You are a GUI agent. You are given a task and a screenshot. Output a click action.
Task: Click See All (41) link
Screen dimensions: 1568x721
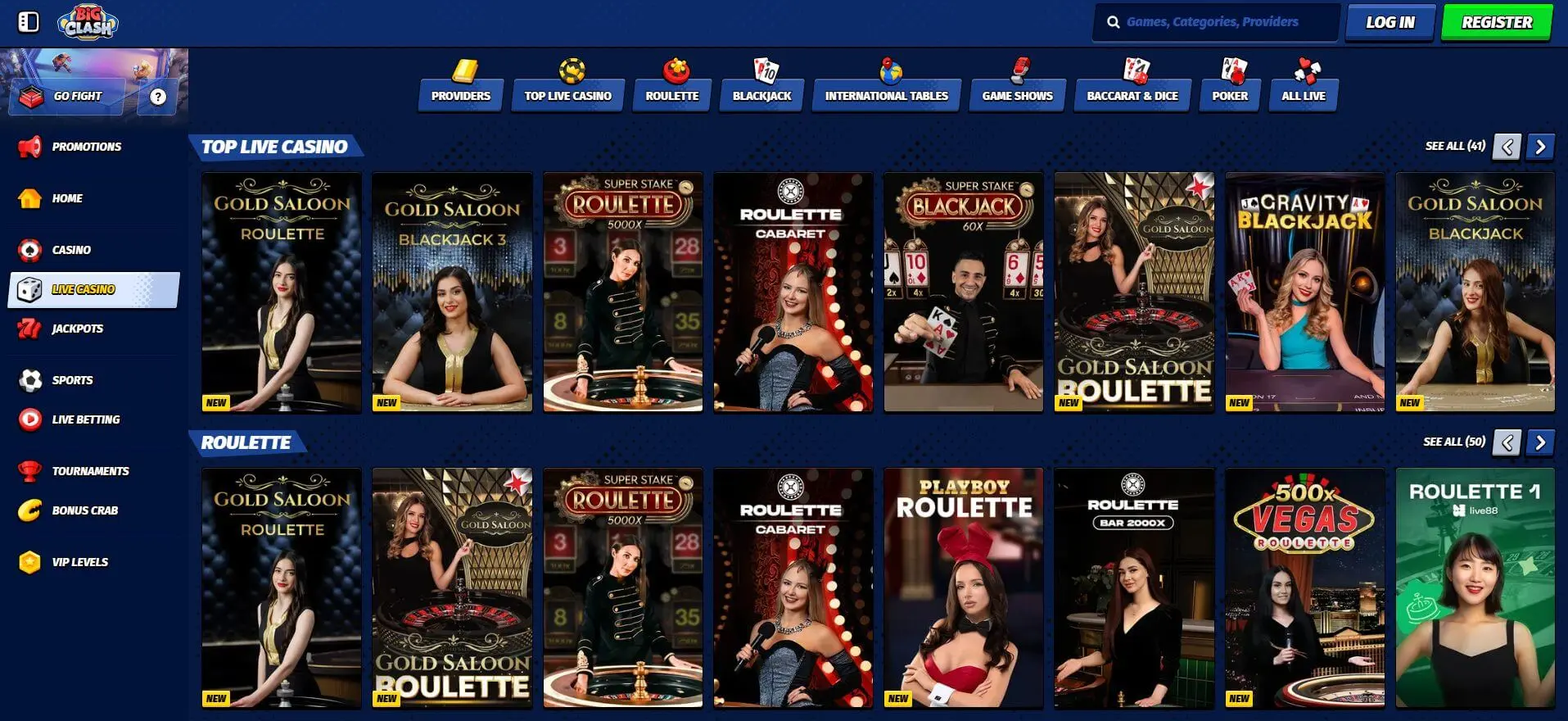pos(1454,146)
